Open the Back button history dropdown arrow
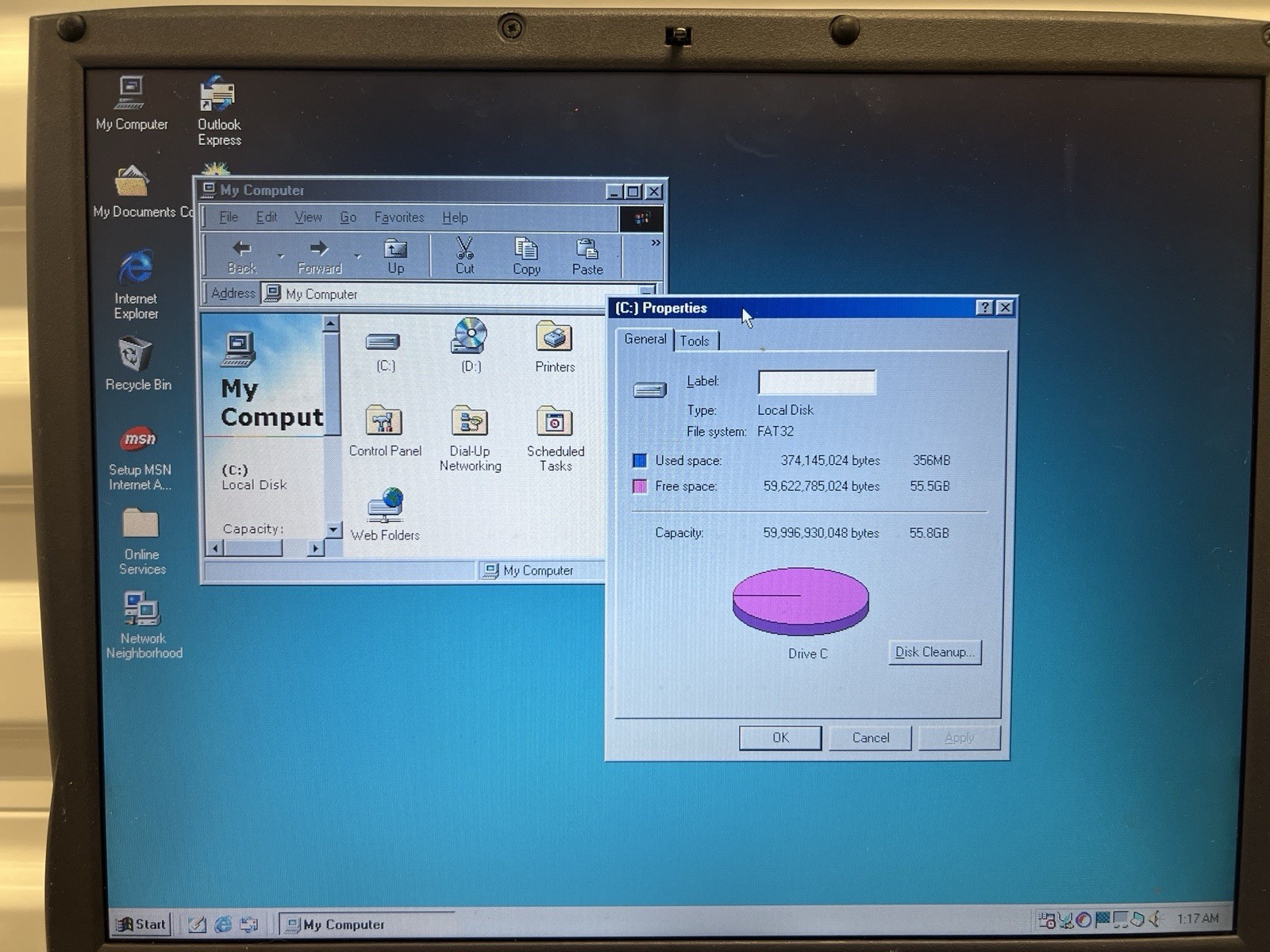Screen dimensions: 1270x952 280,257
